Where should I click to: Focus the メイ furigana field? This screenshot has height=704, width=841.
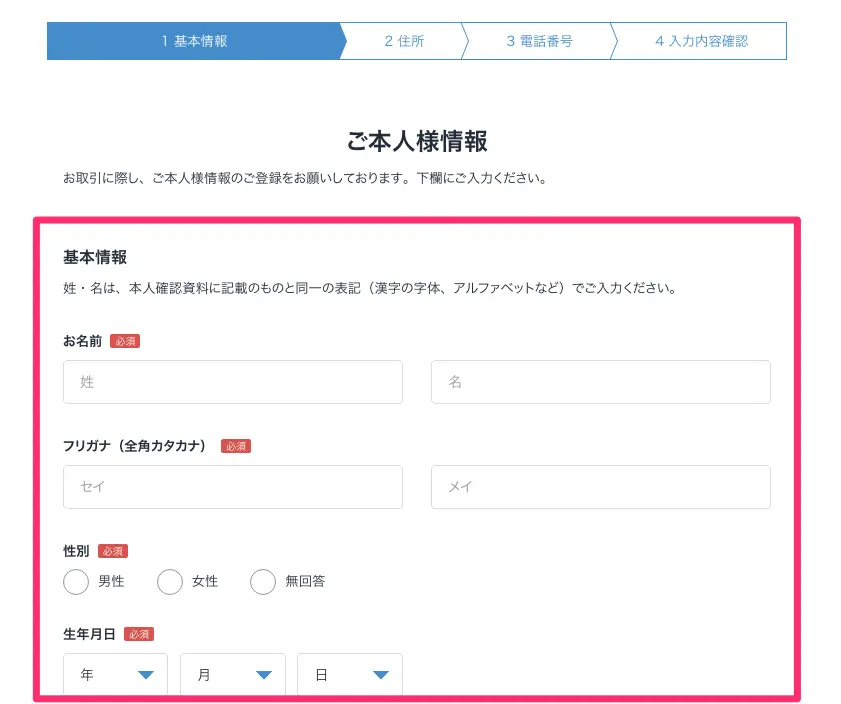coord(601,487)
